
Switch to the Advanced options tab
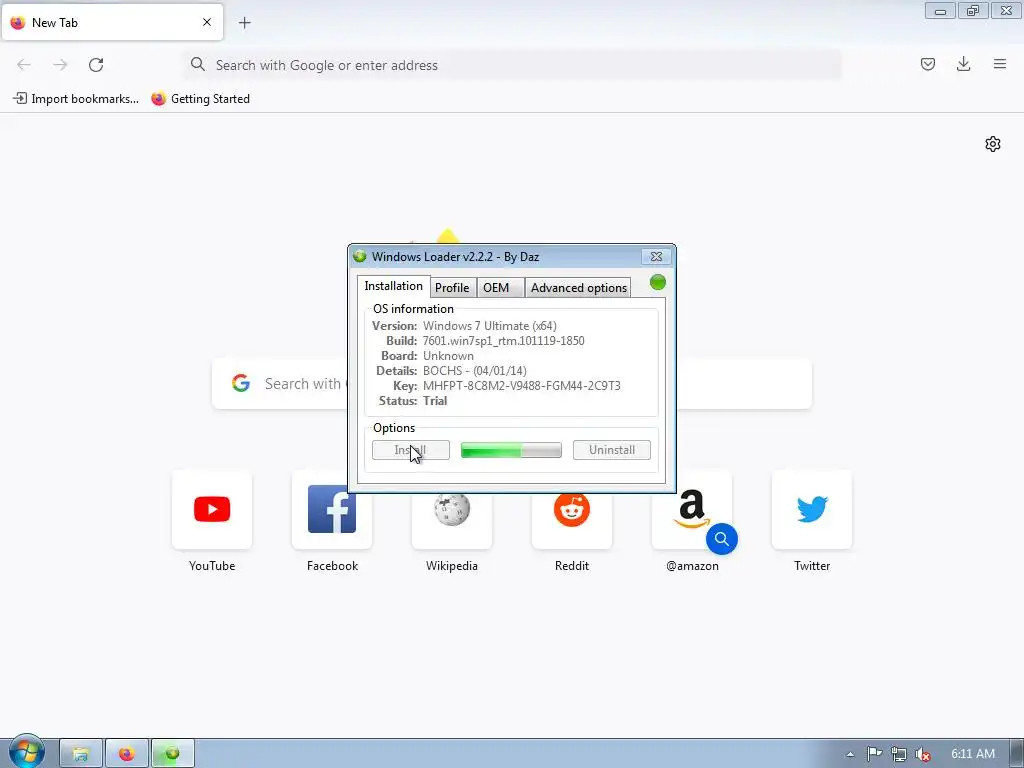click(579, 287)
